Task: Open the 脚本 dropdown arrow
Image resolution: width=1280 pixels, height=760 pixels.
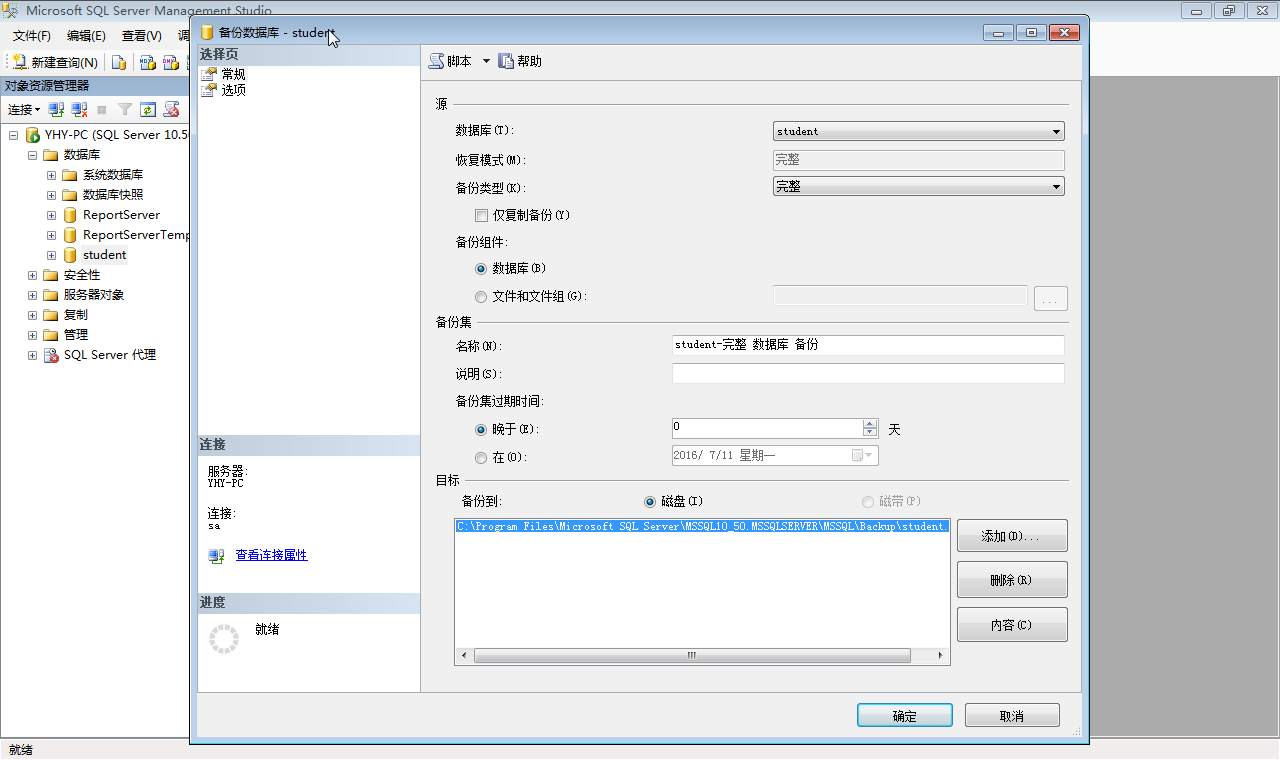Action: [486, 61]
